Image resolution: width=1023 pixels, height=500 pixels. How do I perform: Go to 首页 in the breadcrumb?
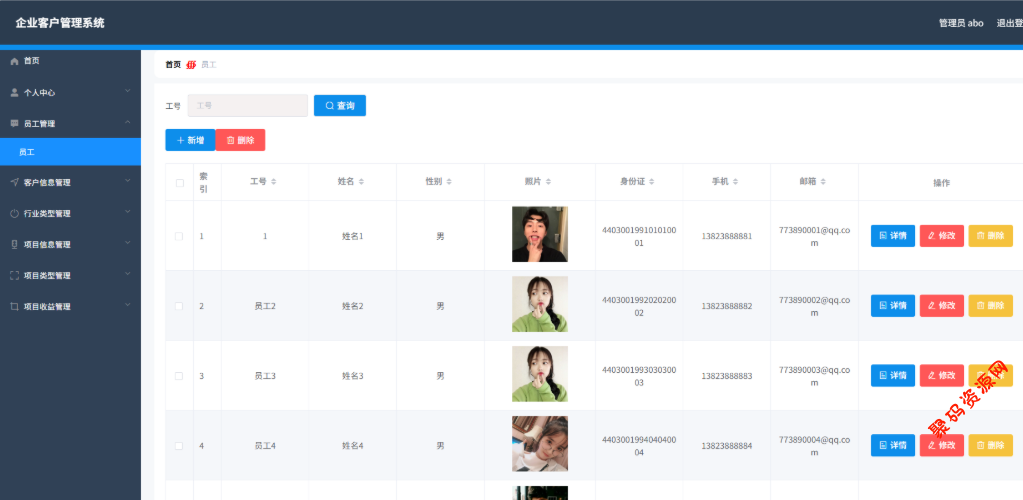click(x=173, y=65)
